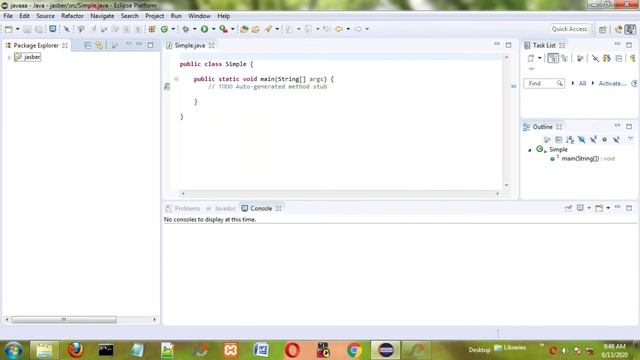Viewport: 640px width, 360px height.
Task: Open the New Java Class dropdown arrow
Action: pyautogui.click(x=173, y=29)
